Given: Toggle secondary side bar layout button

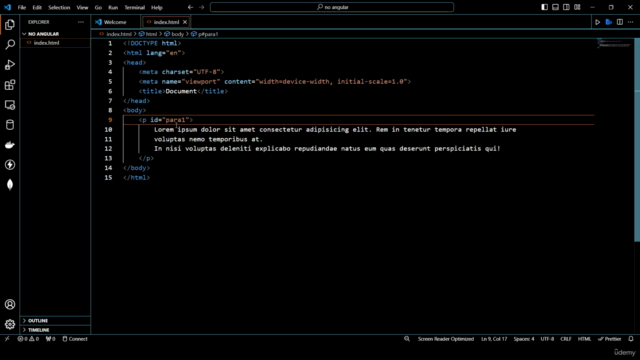Looking at the screenshot, I should 566,7.
